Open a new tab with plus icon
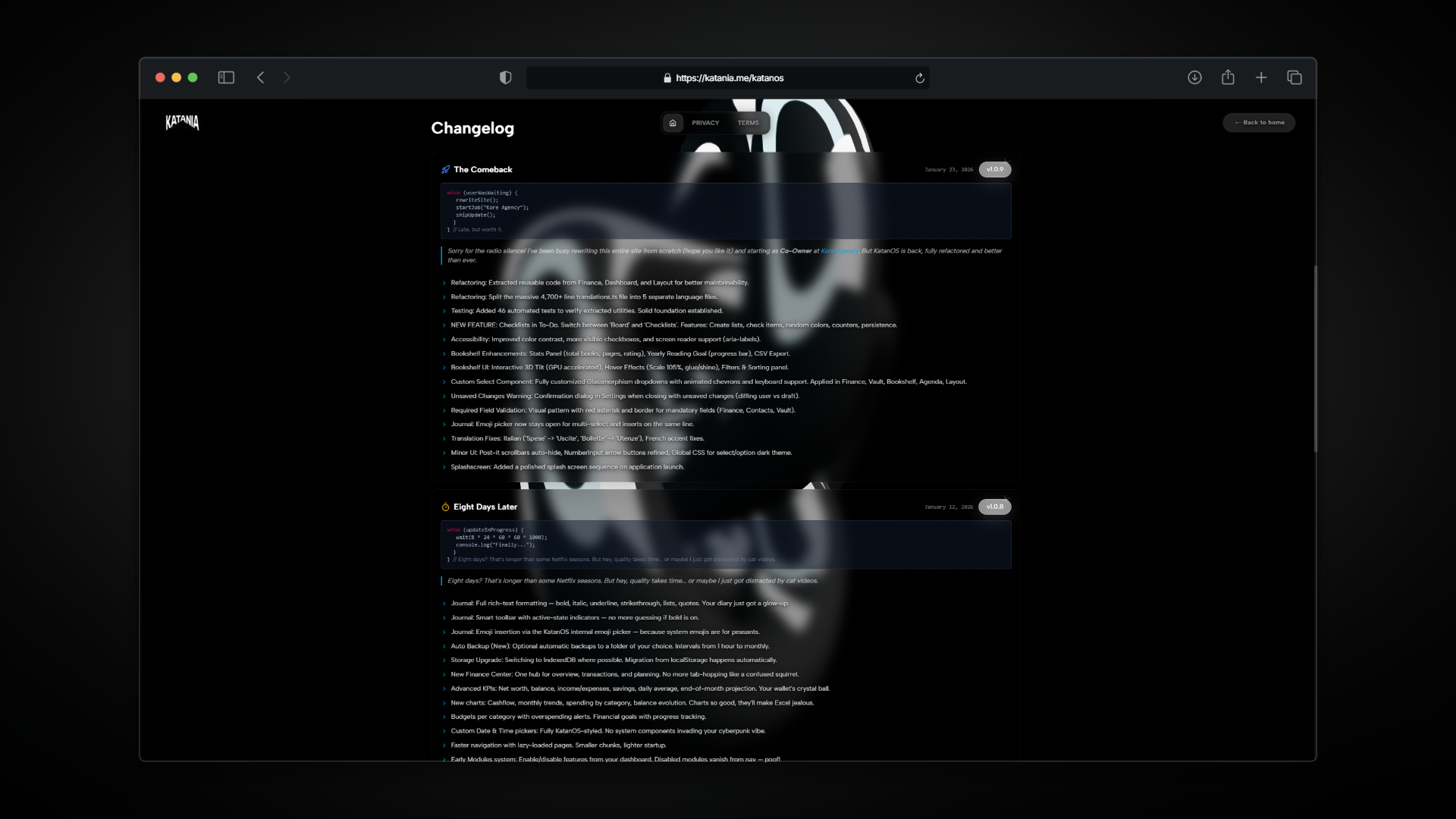The image size is (1456, 819). click(x=1261, y=77)
